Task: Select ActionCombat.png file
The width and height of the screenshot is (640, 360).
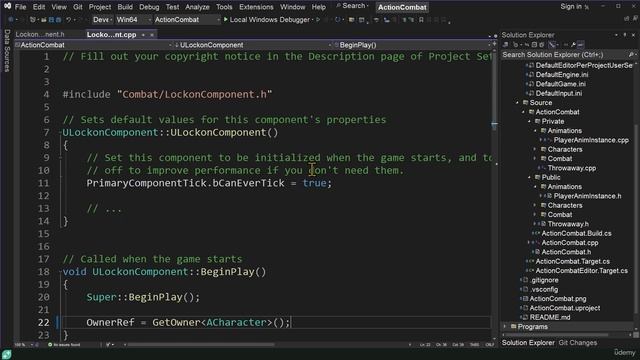Action: 558,299
